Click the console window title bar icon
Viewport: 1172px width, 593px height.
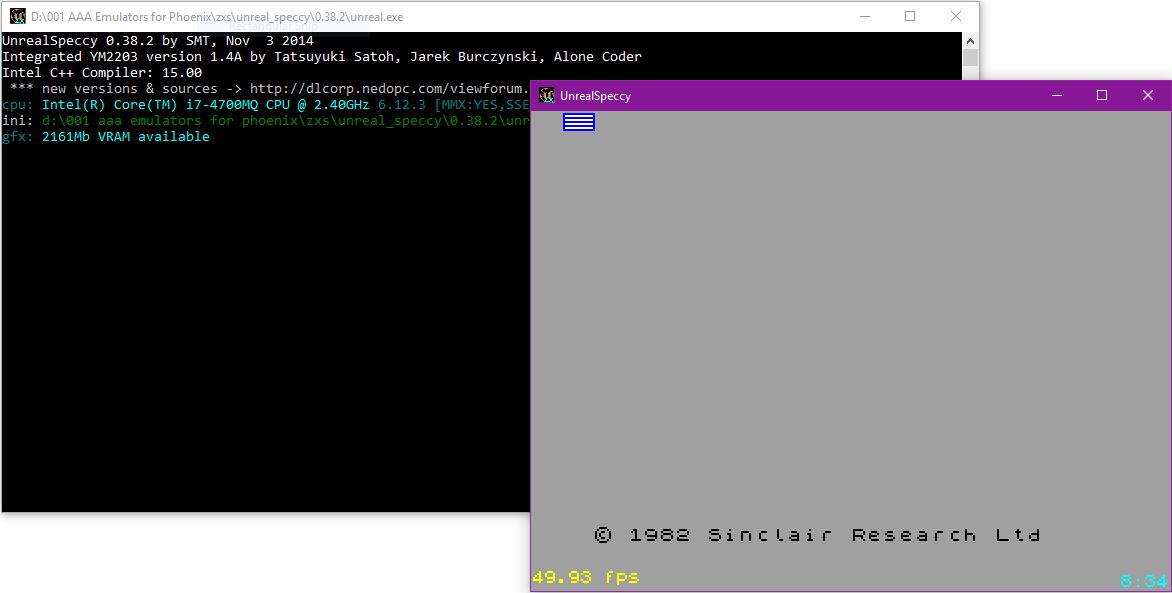[x=17, y=16]
